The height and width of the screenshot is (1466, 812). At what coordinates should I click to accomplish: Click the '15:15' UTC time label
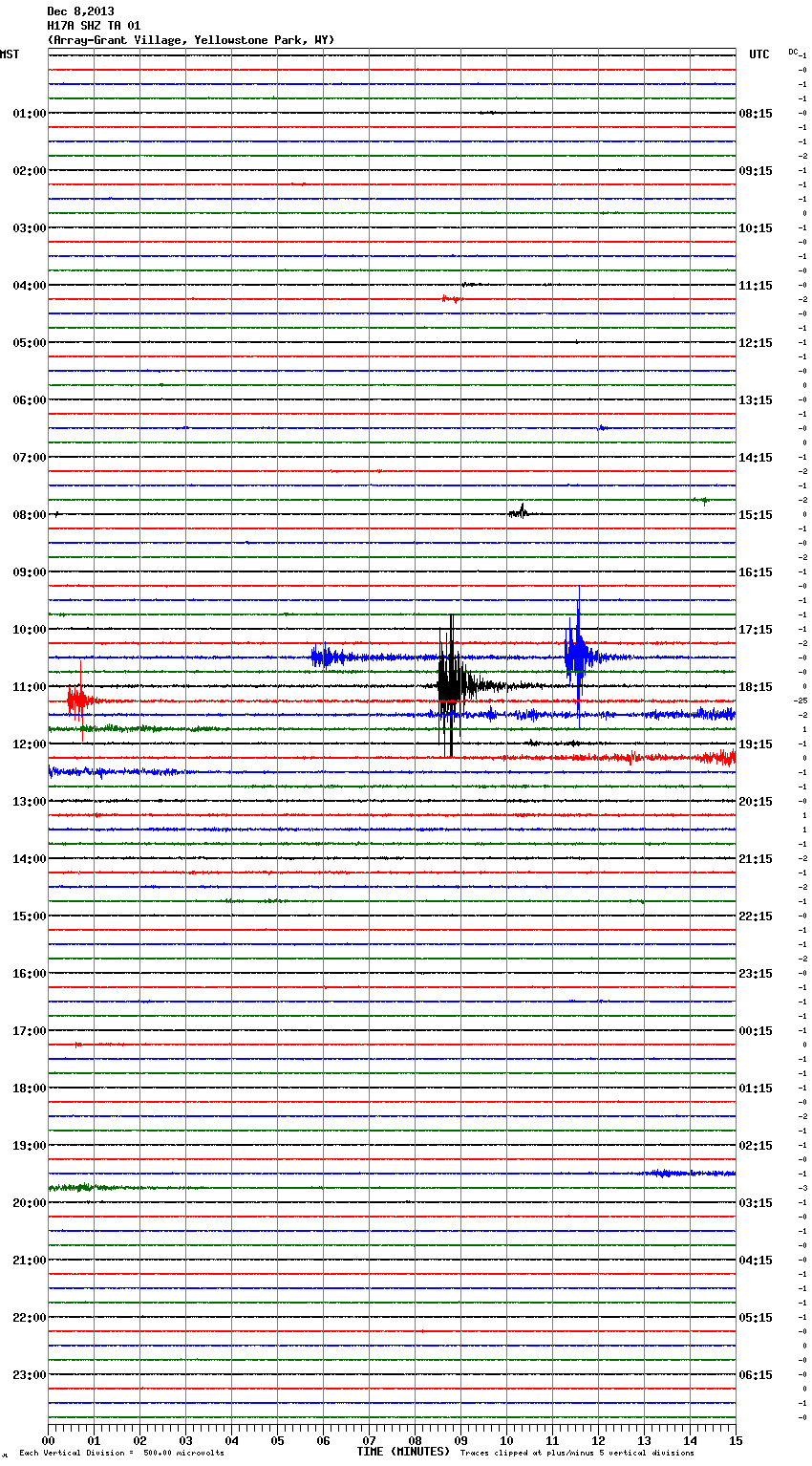[x=756, y=515]
